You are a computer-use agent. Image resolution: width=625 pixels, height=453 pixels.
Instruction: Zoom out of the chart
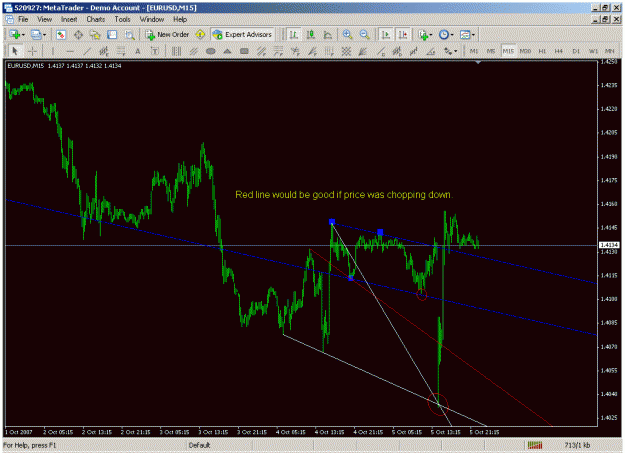coord(364,35)
